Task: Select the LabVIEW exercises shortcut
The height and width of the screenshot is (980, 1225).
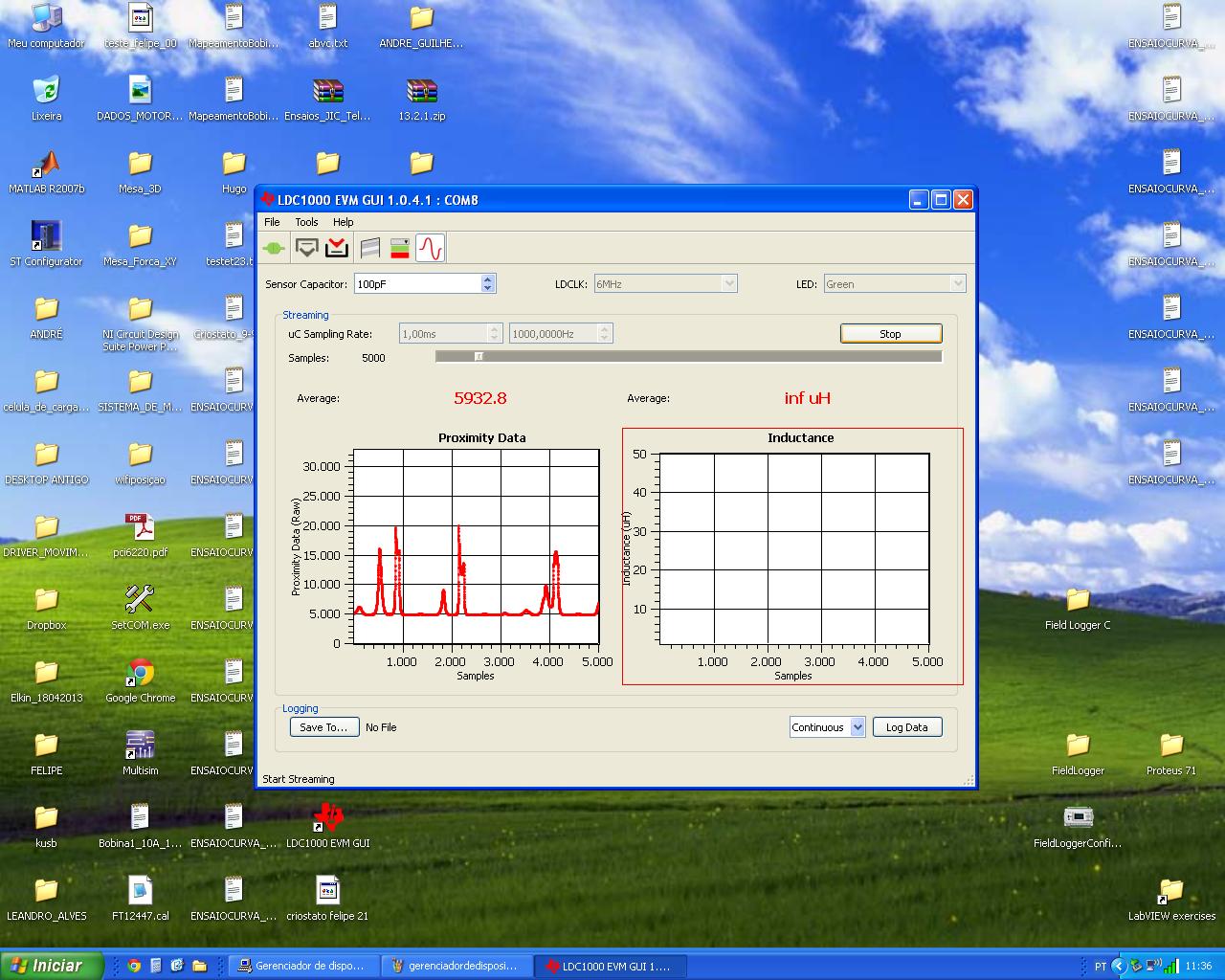Action: [1171, 901]
